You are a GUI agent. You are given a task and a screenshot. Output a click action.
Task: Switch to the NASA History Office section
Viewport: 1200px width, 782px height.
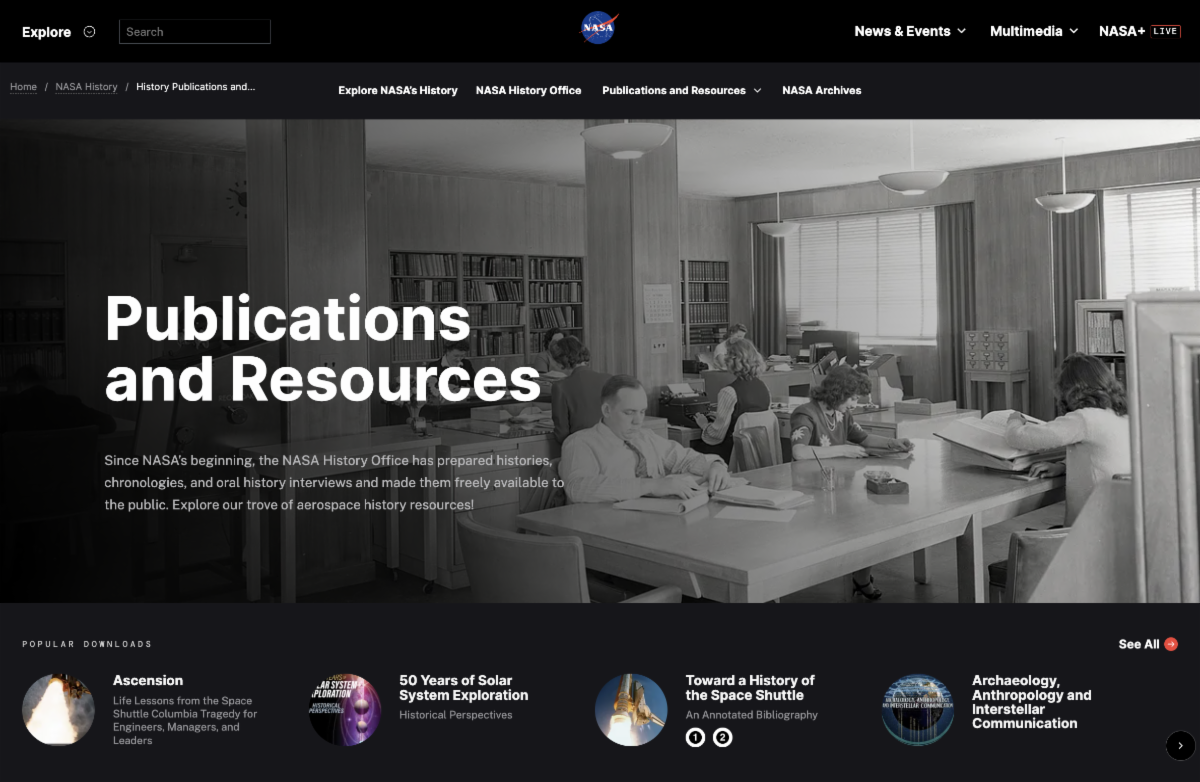point(529,90)
